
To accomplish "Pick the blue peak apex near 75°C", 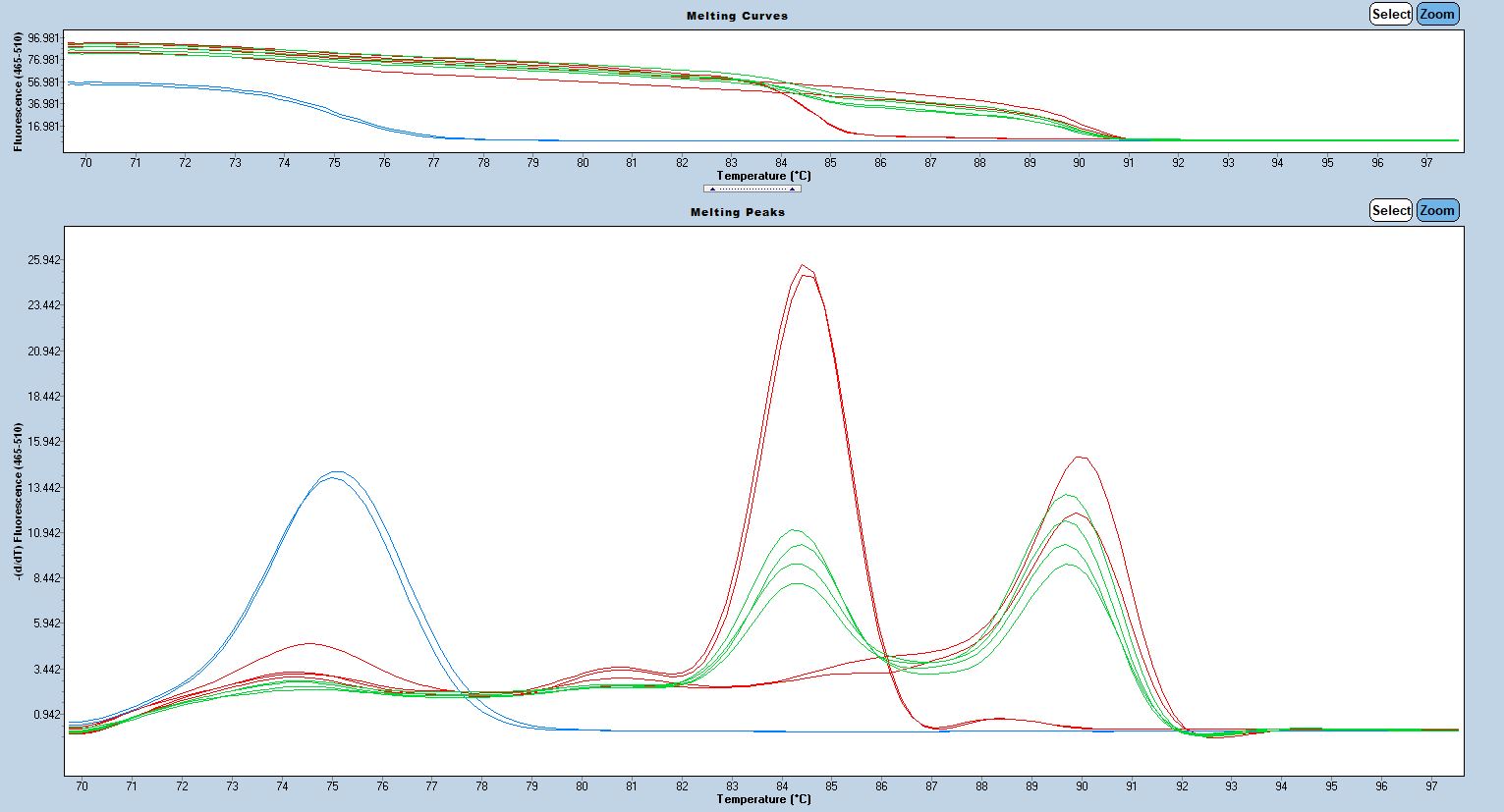I will [x=336, y=472].
